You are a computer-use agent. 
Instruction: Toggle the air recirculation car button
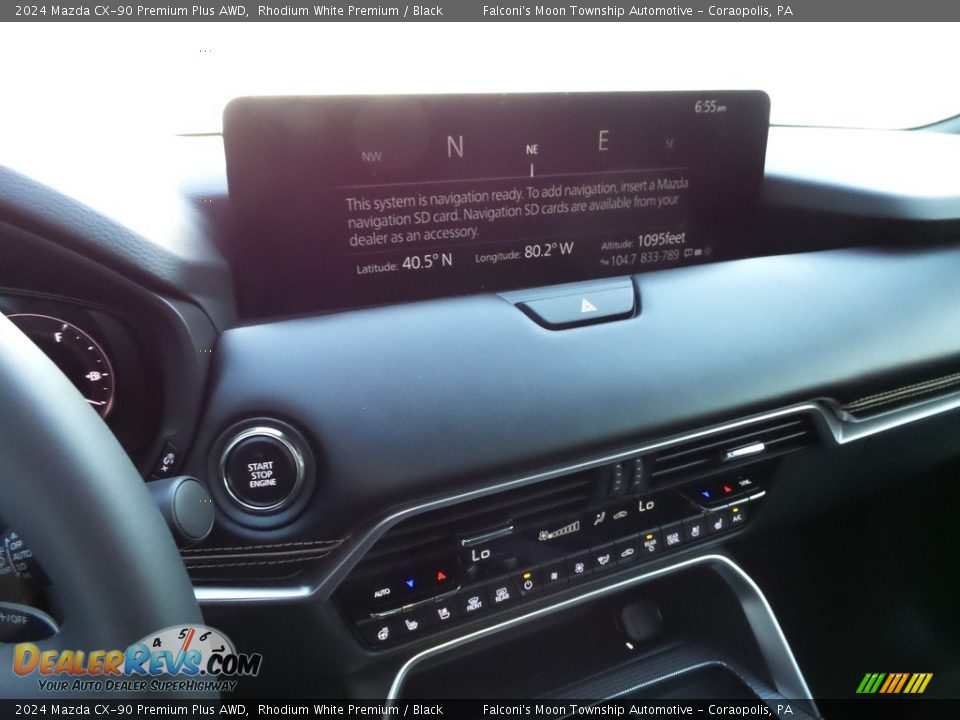click(627, 553)
